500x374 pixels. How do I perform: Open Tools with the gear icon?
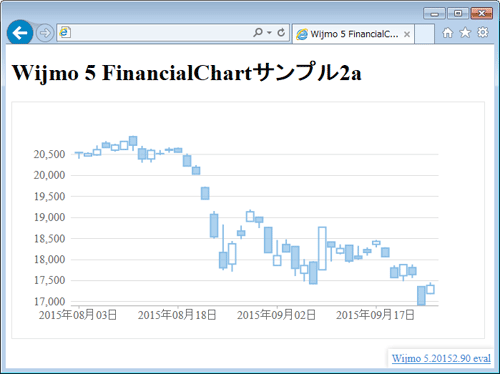tap(483, 32)
